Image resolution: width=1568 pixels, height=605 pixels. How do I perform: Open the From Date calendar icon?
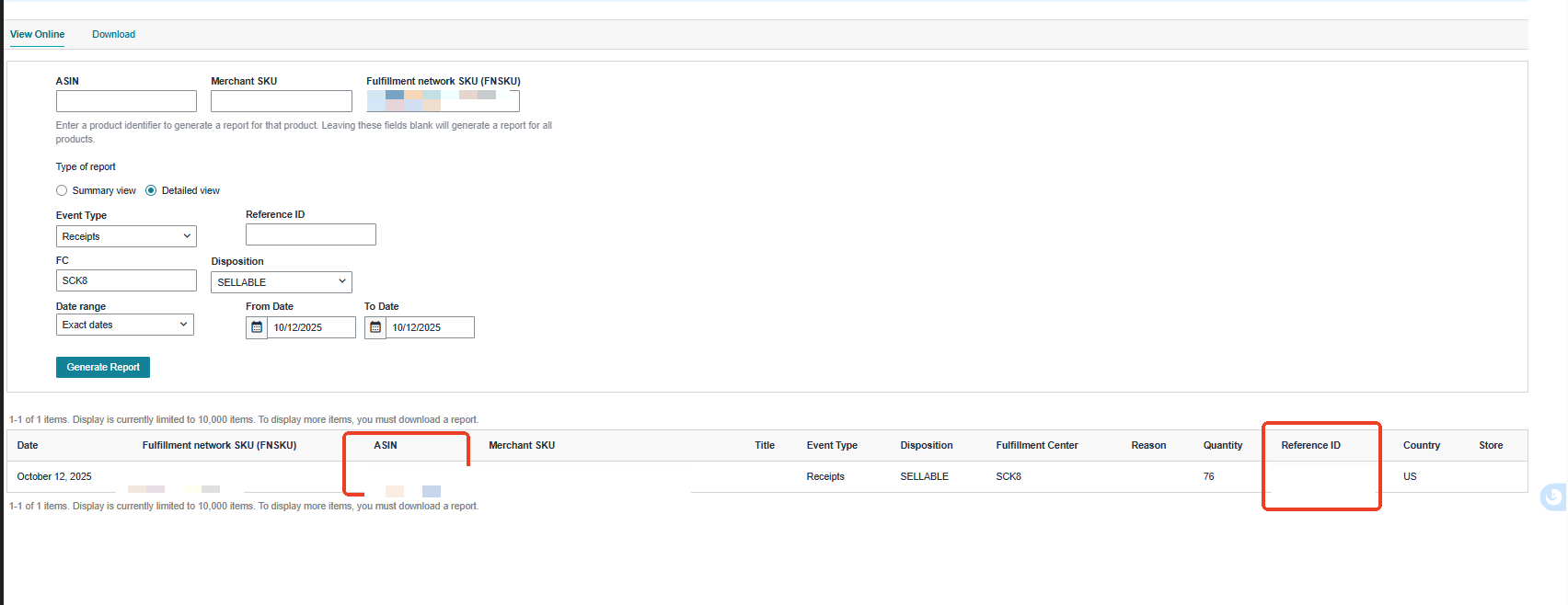(257, 327)
